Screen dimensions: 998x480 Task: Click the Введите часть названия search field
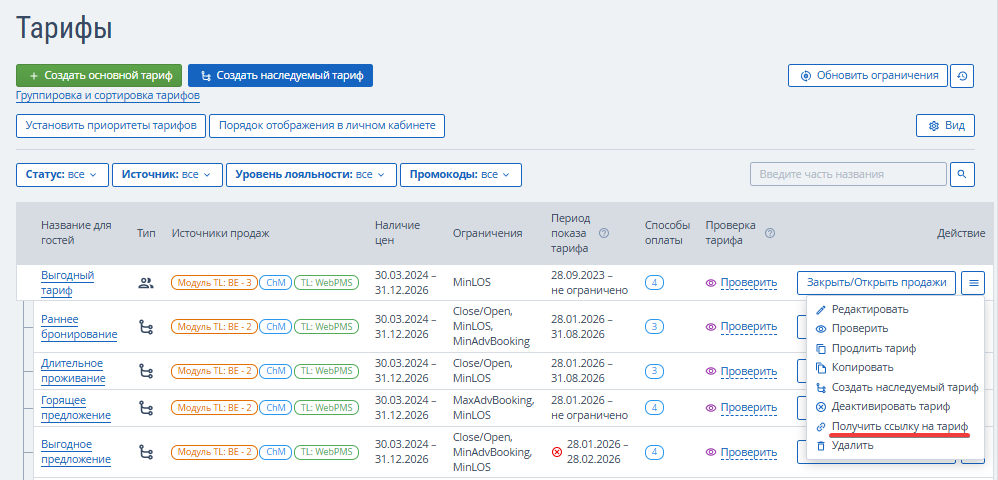coord(848,174)
